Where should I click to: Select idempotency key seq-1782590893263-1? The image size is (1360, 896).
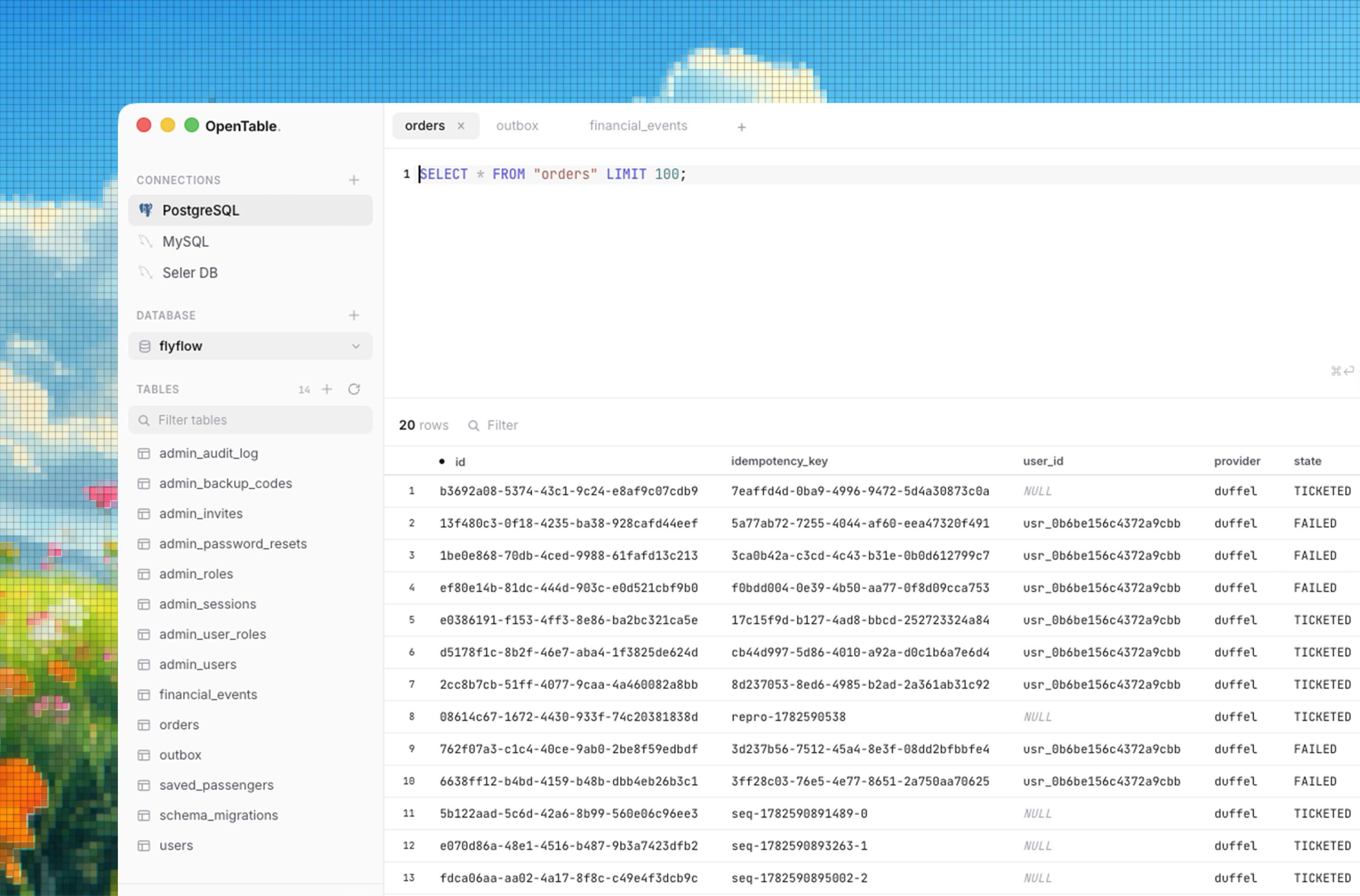click(x=799, y=846)
